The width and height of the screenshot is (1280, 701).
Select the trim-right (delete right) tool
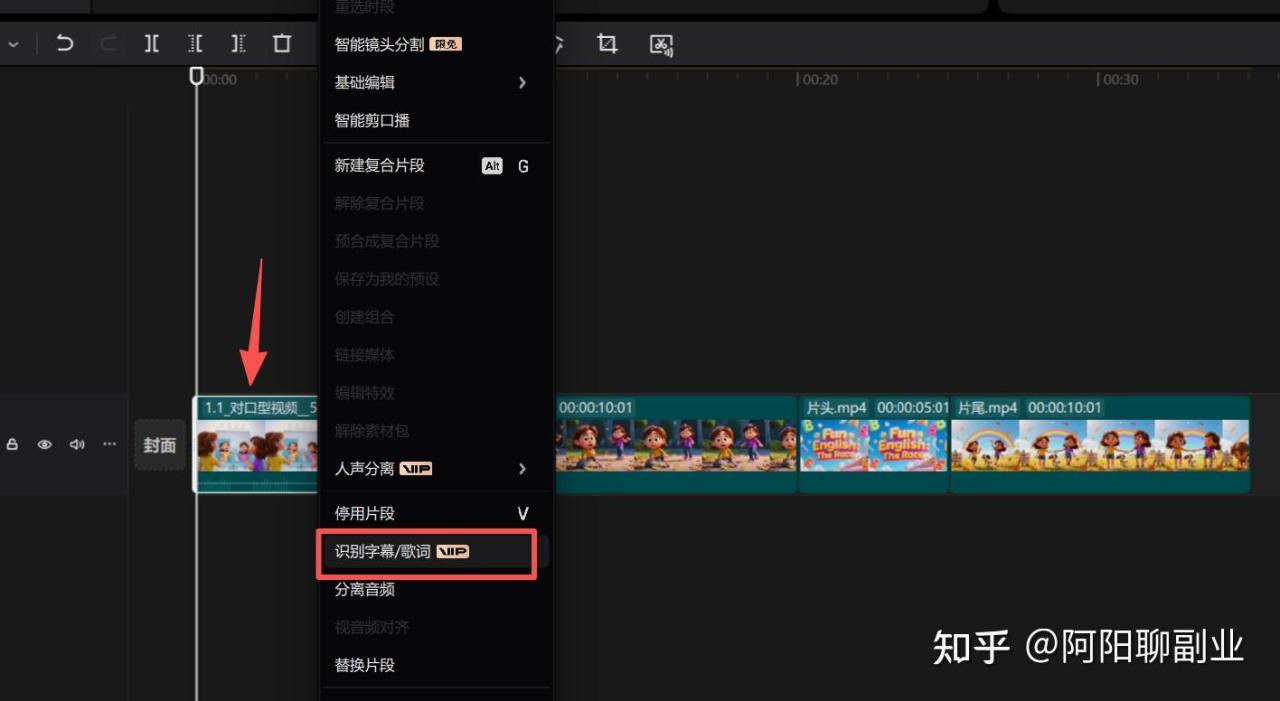coord(238,44)
